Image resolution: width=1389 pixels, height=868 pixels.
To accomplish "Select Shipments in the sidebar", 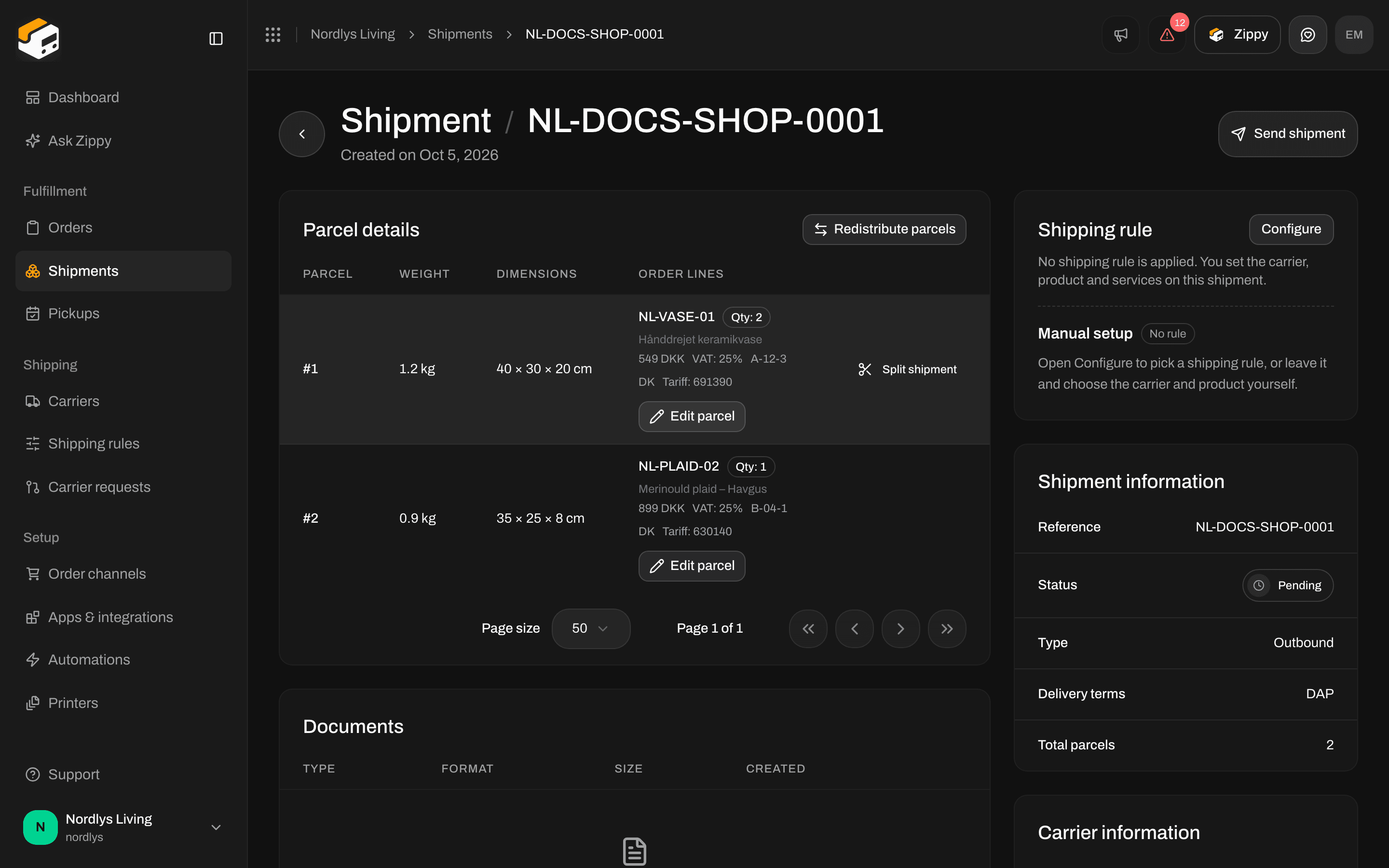I will [123, 271].
